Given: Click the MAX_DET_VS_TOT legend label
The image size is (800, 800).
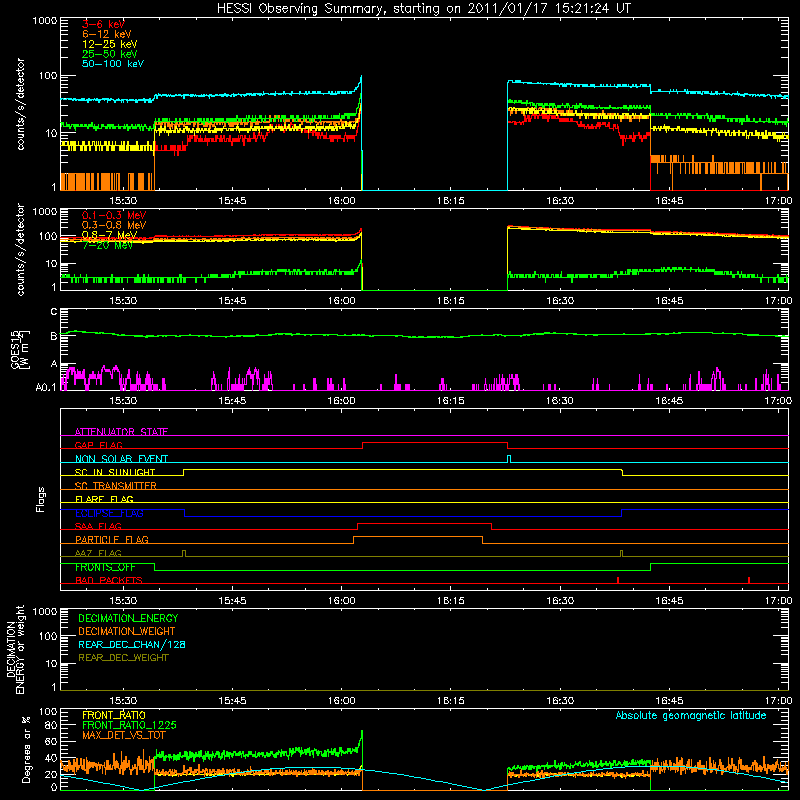Looking at the screenshot, I should [124, 735].
